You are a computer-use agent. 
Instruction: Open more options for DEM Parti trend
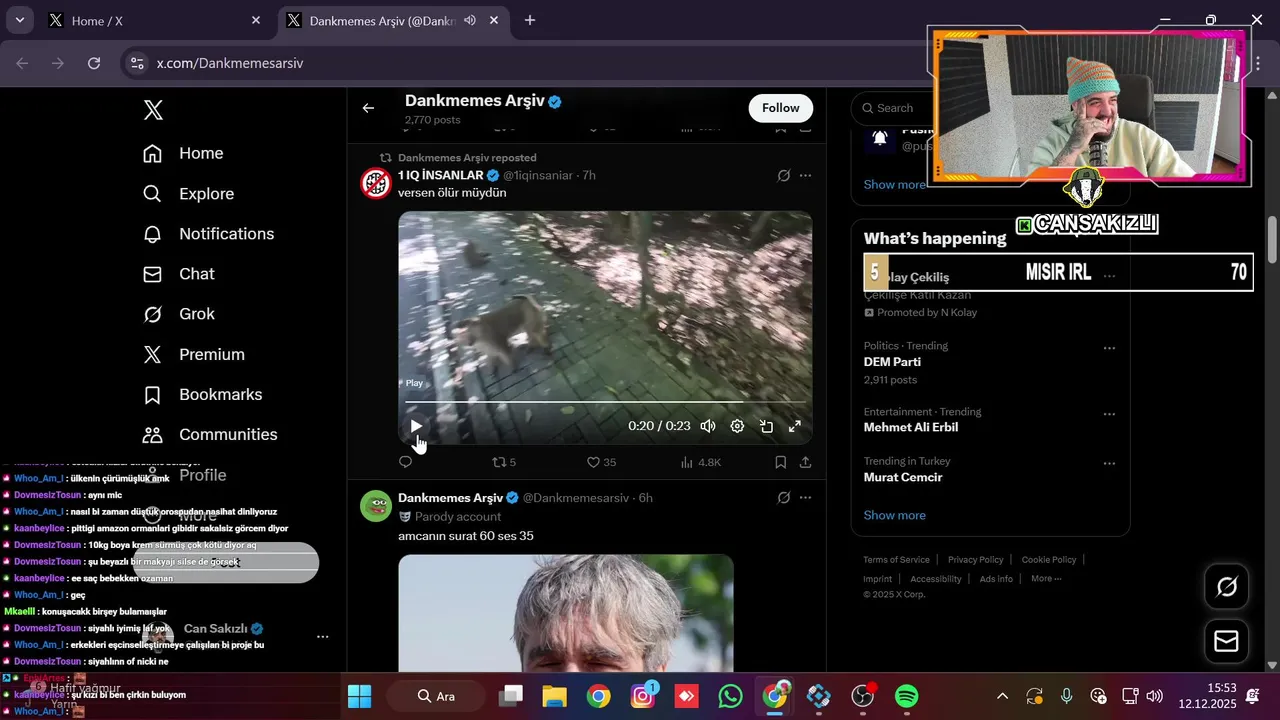tap(1109, 348)
